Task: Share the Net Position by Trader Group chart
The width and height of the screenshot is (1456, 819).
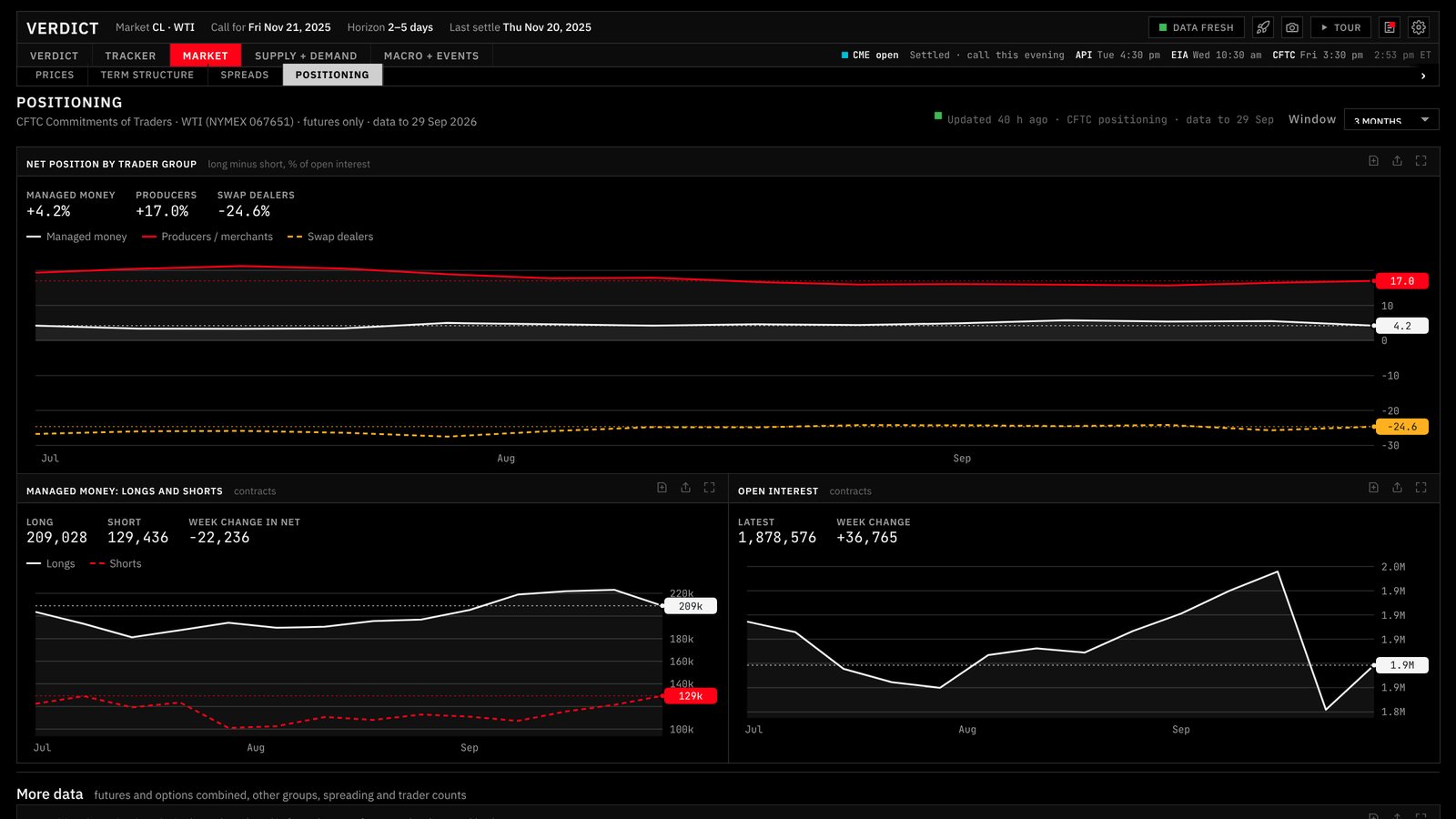Action: tap(1398, 161)
